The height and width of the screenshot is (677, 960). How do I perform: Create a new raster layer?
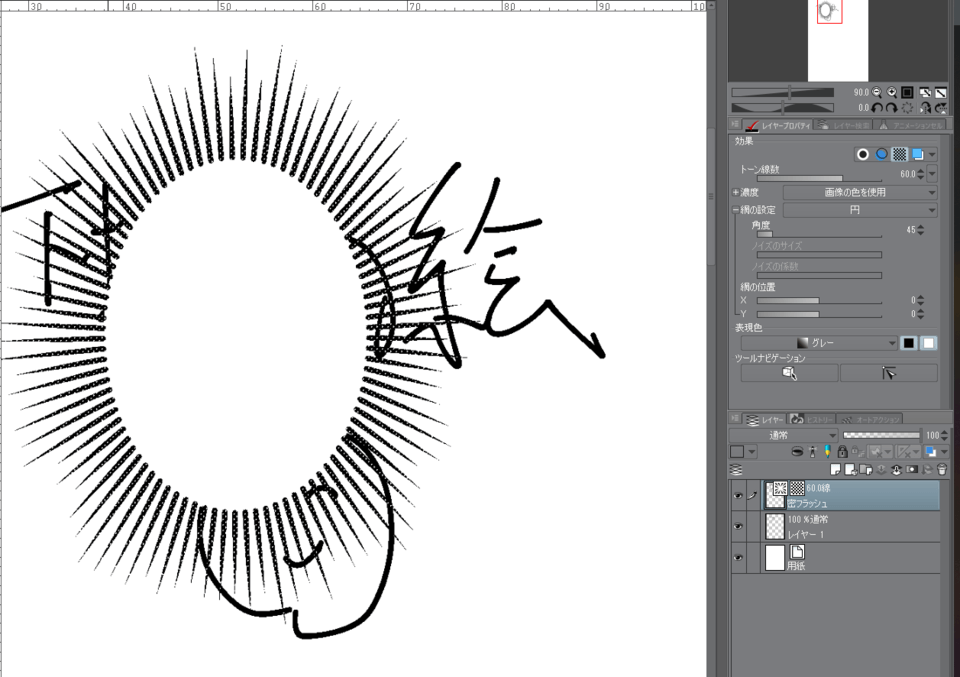[x=836, y=468]
